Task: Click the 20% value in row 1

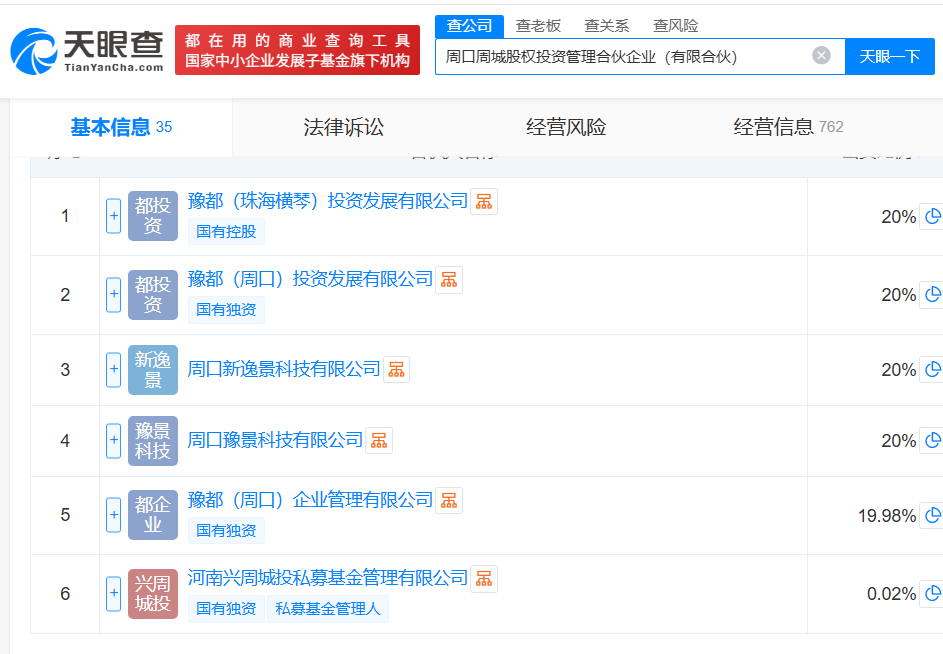Action: coord(898,217)
